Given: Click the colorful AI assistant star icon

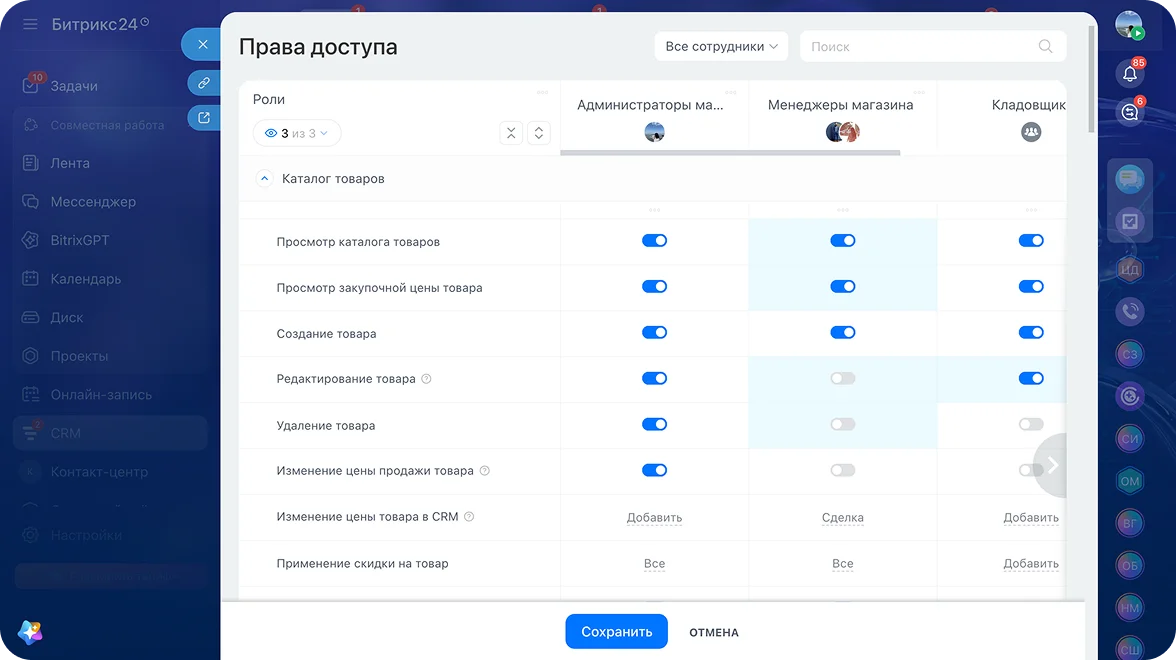Looking at the screenshot, I should click(31, 632).
